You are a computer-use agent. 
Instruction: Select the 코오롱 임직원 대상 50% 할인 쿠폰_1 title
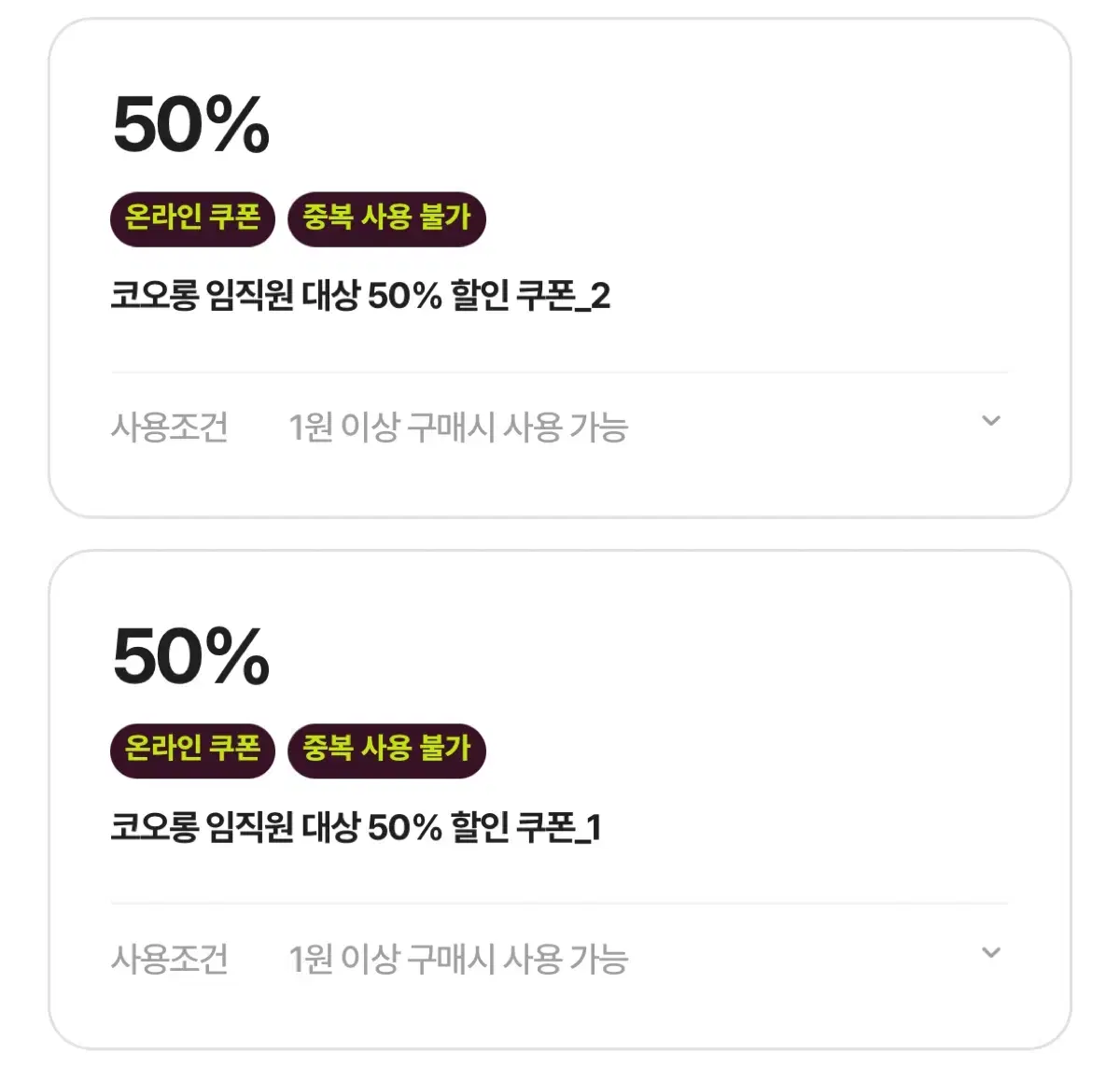[357, 828]
